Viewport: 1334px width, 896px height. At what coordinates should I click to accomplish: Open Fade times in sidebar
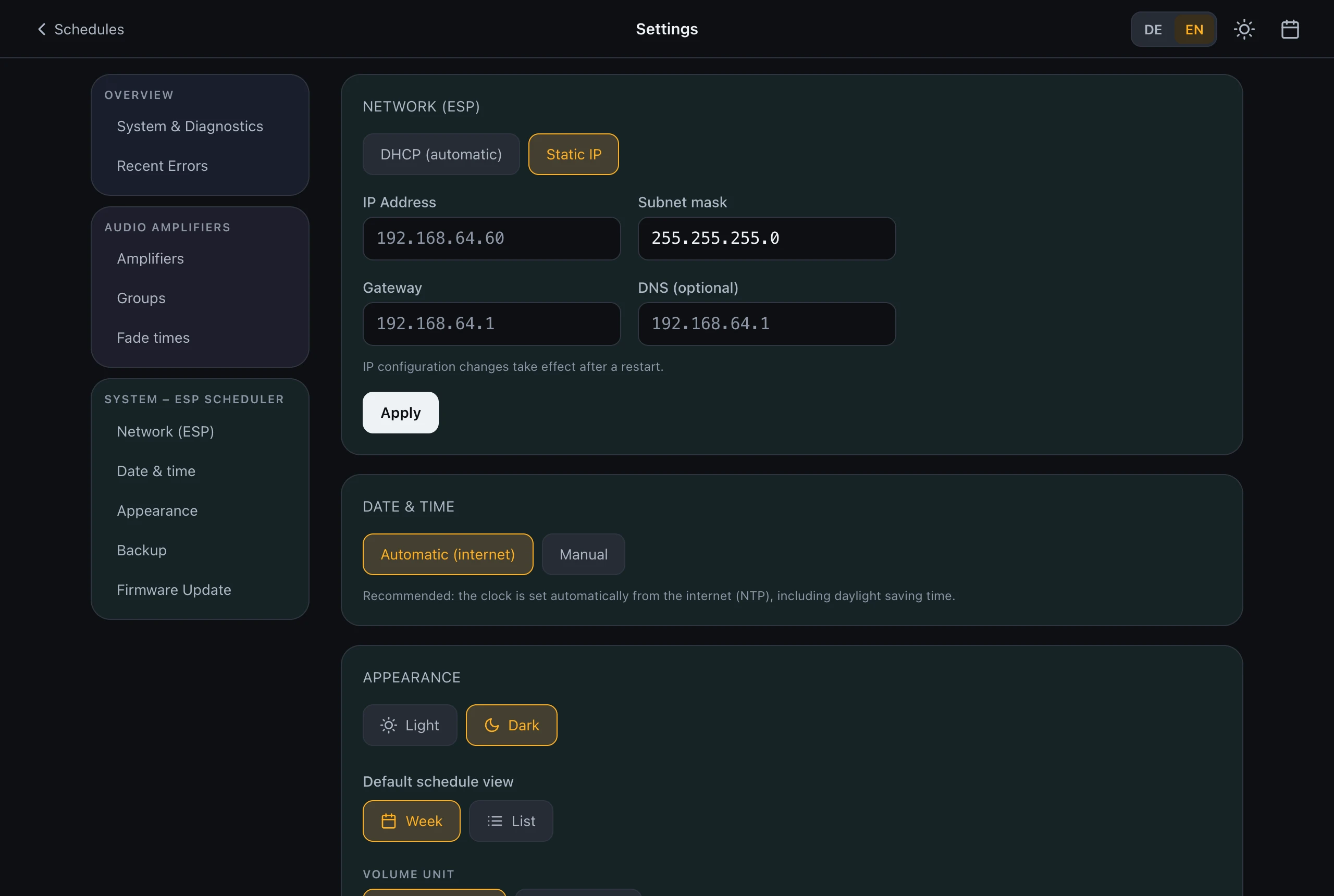(x=153, y=338)
